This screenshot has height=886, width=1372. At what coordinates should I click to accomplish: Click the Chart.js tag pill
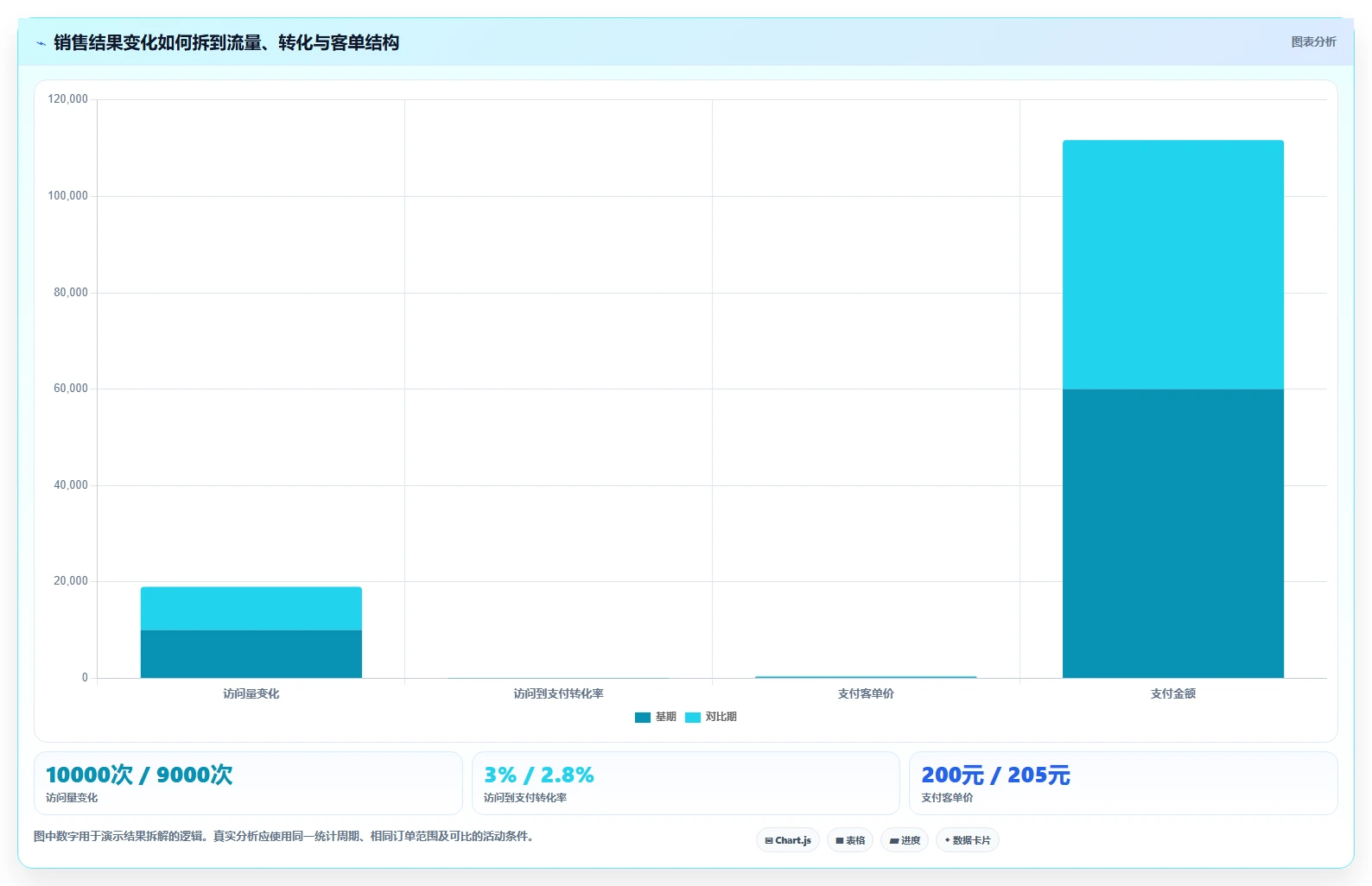[788, 840]
